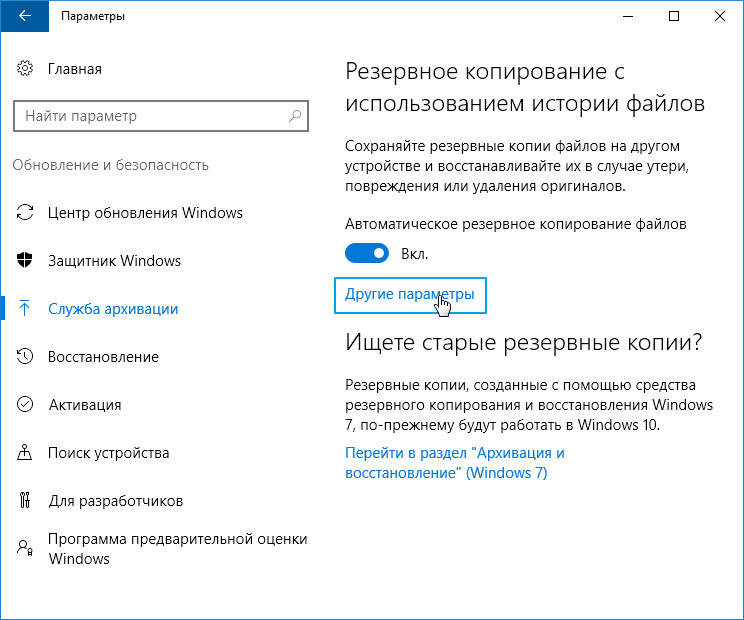Open the Служба архивации section
Image resolution: width=744 pixels, height=620 pixels.
click(x=113, y=309)
